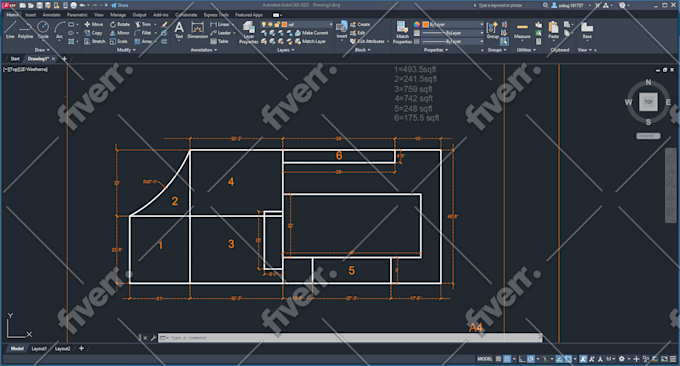Click the TOP face of the ViewCube
Screen dimensions: 680x366
click(x=648, y=102)
